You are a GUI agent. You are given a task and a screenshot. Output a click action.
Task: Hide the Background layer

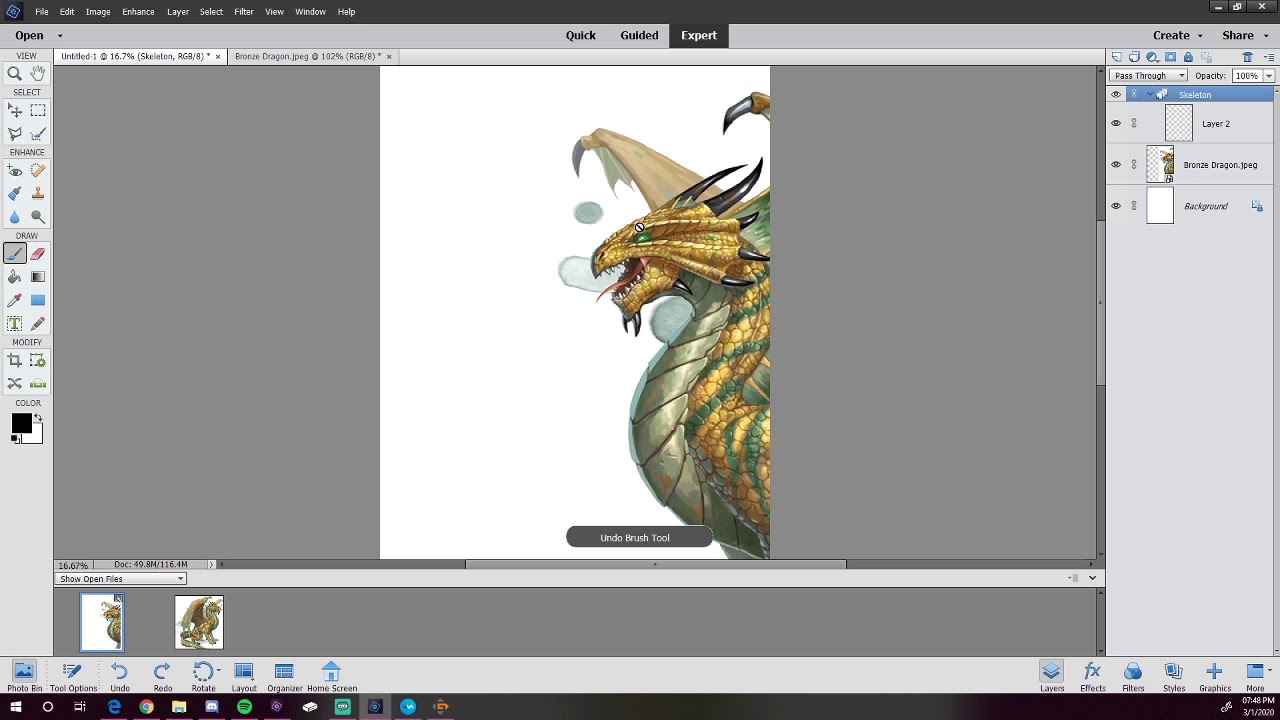pos(1116,206)
